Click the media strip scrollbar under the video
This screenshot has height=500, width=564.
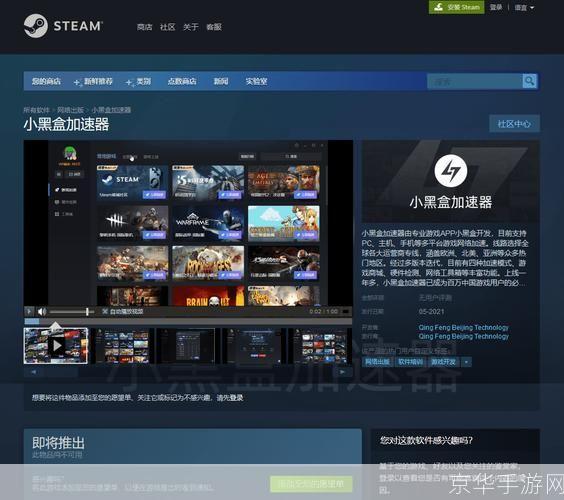click(x=188, y=321)
